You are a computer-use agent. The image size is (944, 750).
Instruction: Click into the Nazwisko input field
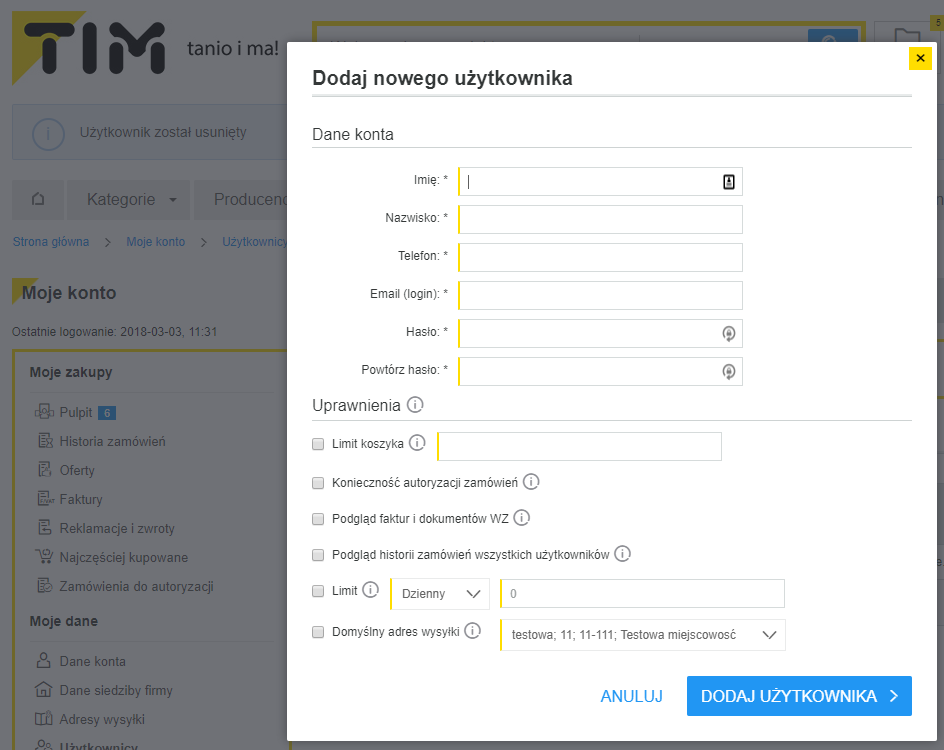[600, 220]
